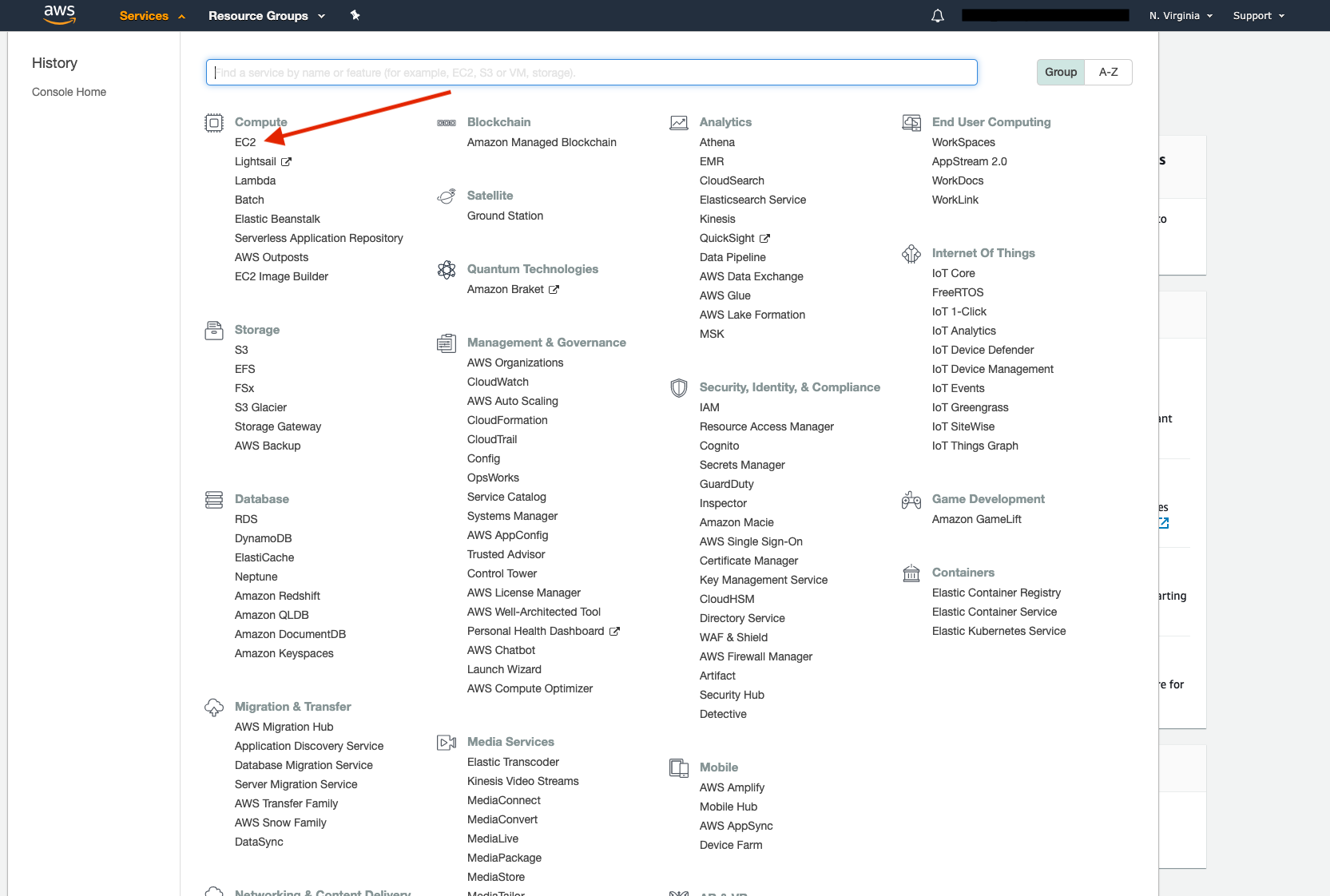Click the AWS logo
Screen dimensions: 1330x896
coord(59,14)
